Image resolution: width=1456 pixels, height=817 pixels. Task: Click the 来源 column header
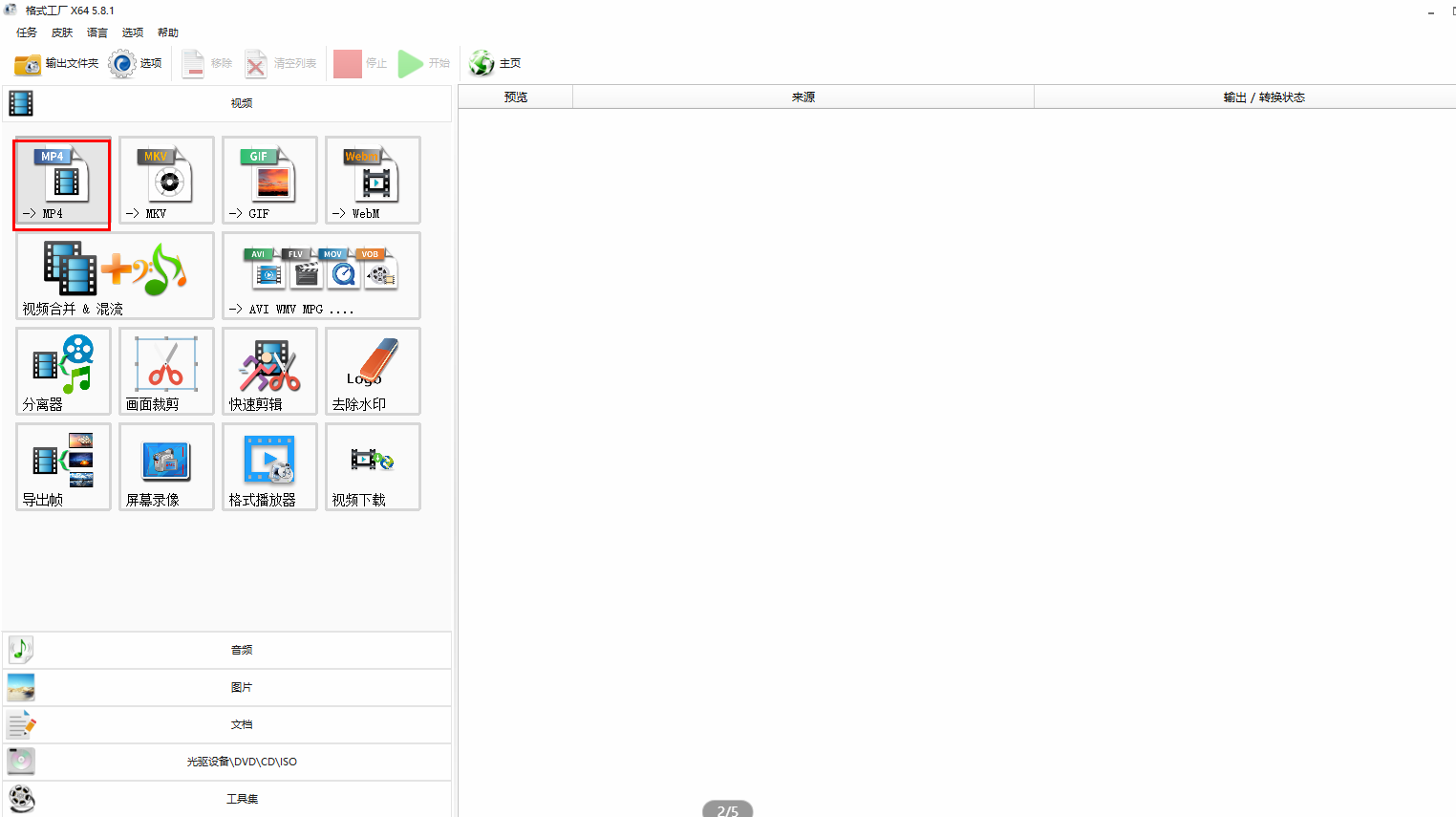[803, 97]
